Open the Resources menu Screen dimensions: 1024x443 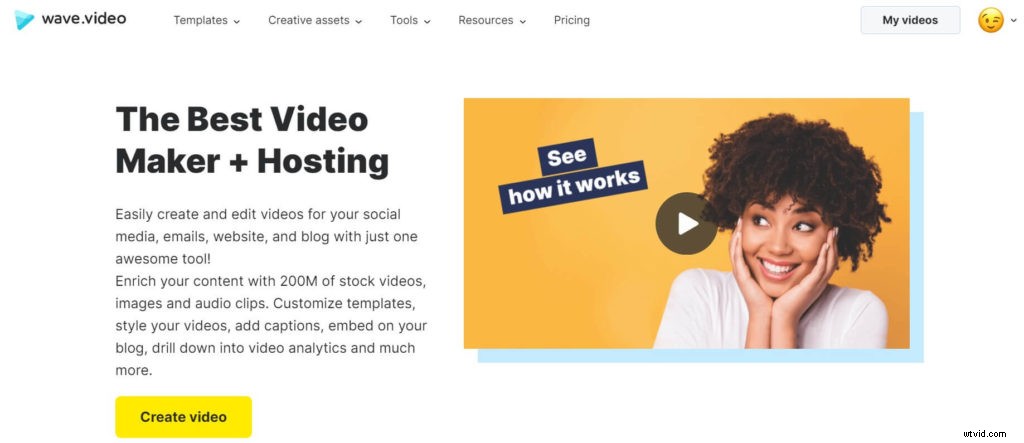coord(492,20)
